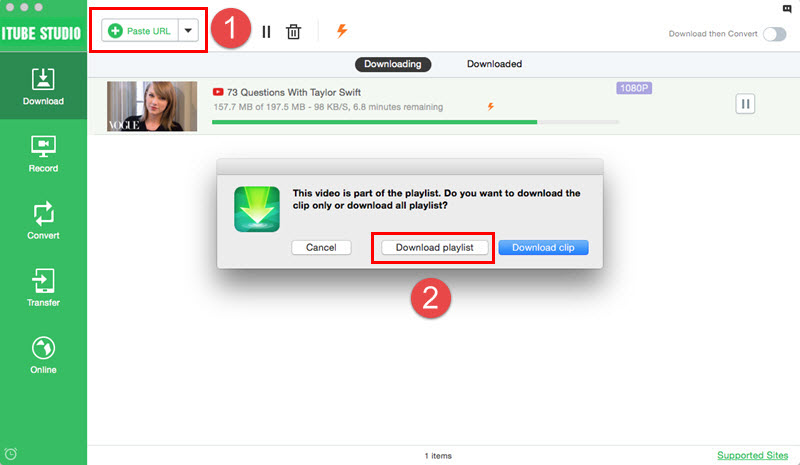
Task: Open the Transfer section in sidebar
Action: click(43, 287)
